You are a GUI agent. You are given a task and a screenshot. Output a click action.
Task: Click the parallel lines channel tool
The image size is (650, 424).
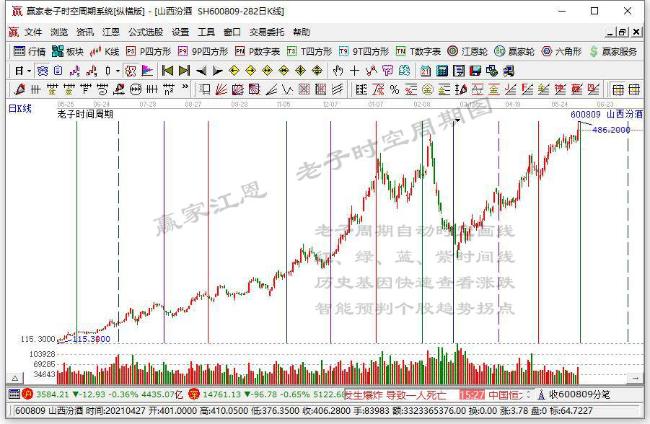coord(338,89)
